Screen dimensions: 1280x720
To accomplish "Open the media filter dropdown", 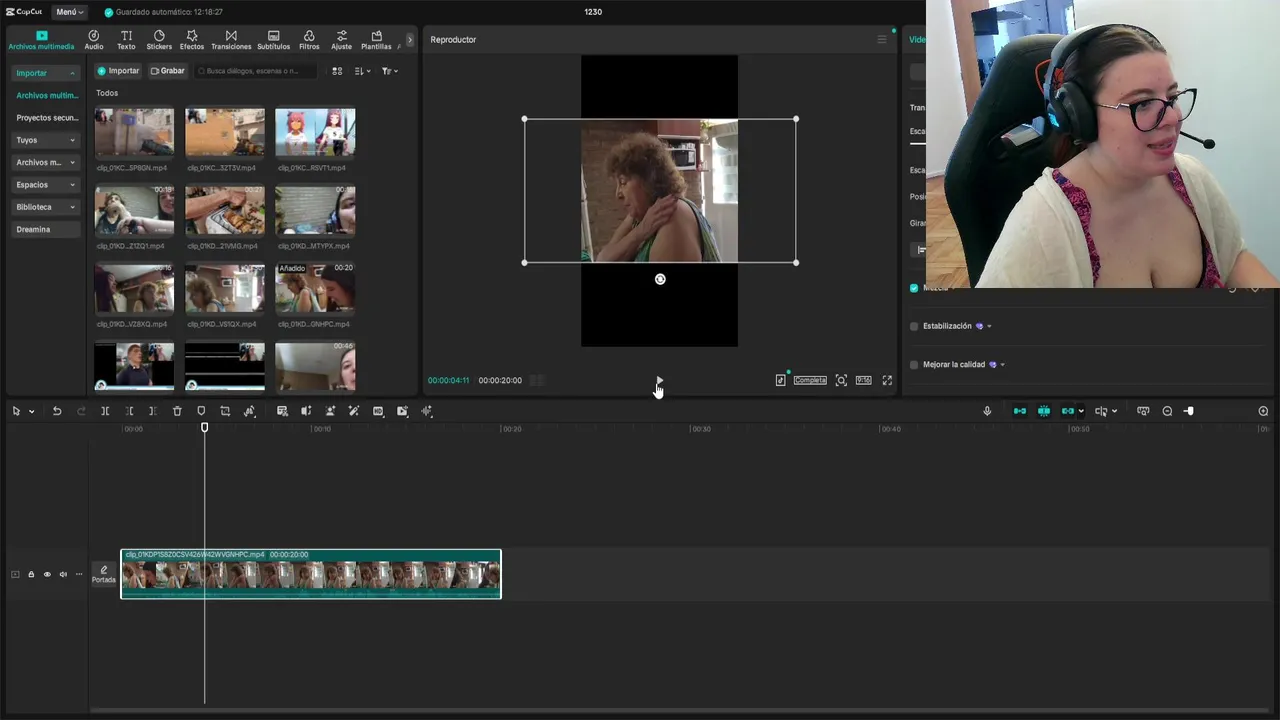I will (x=389, y=71).
